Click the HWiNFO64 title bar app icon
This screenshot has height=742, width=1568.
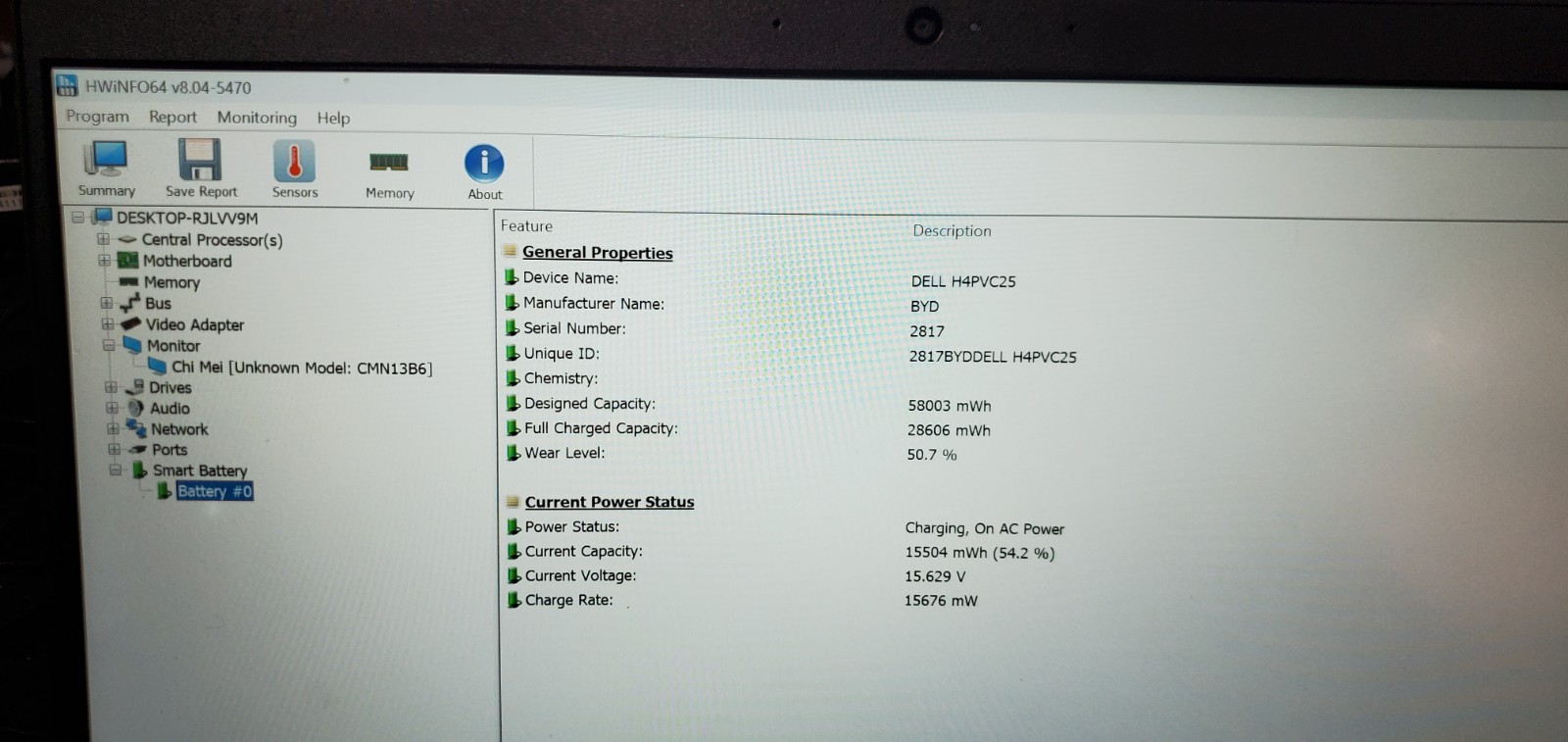click(67, 85)
